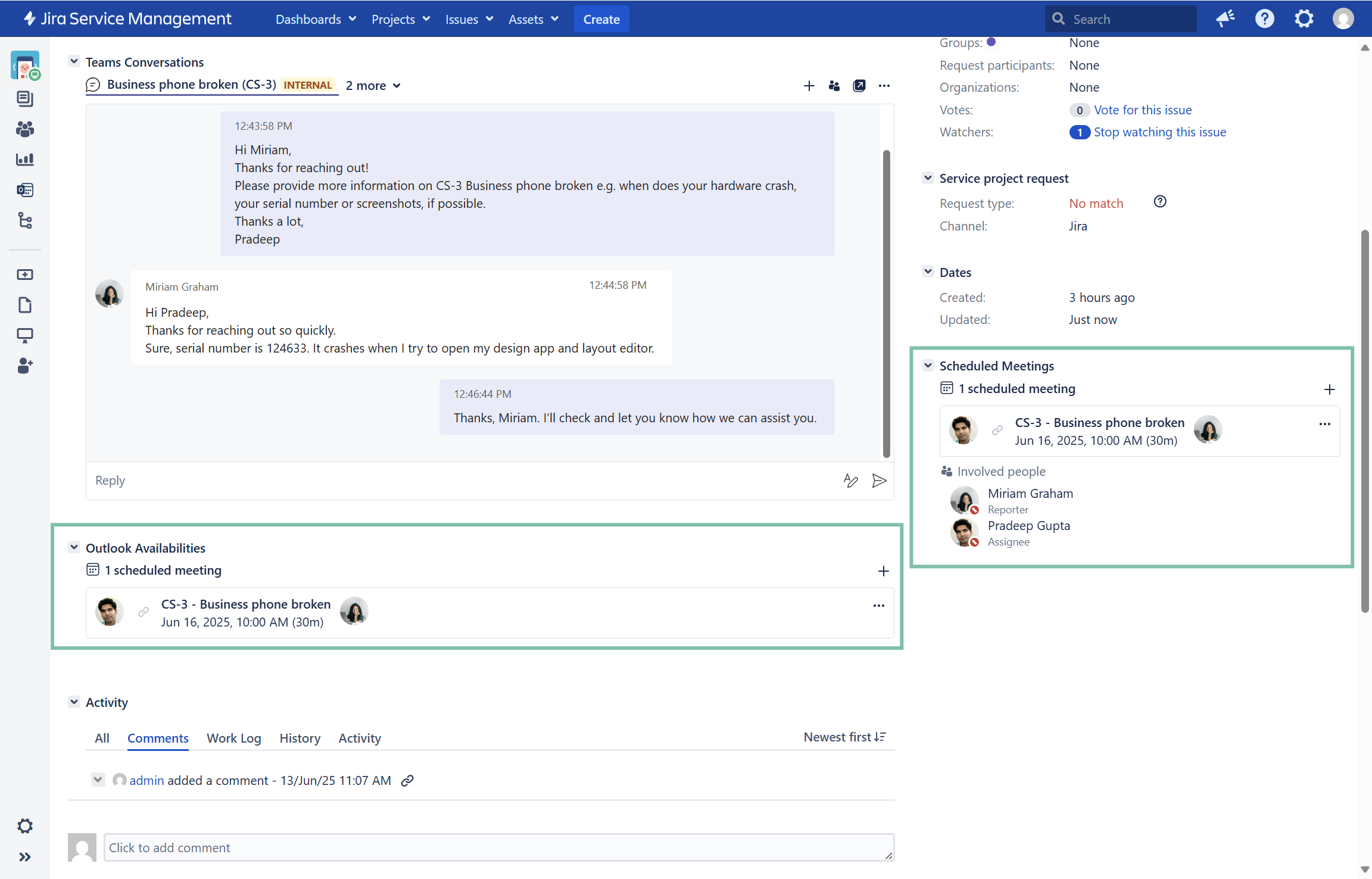Click the add comment input field
Screen dimensions: 1372x879
(498, 847)
